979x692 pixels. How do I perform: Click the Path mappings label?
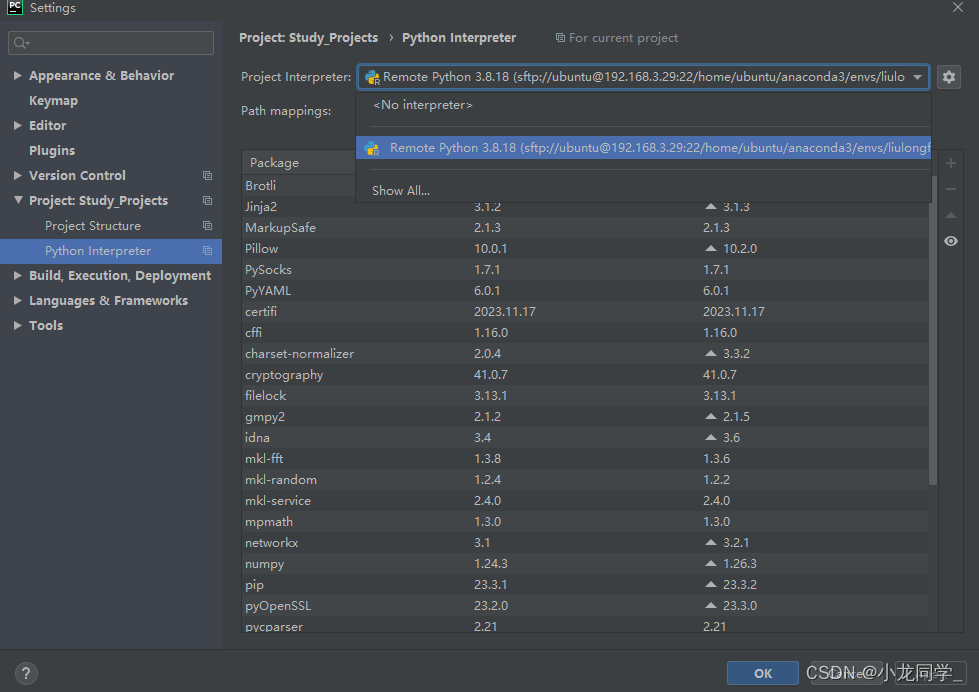coord(286,111)
